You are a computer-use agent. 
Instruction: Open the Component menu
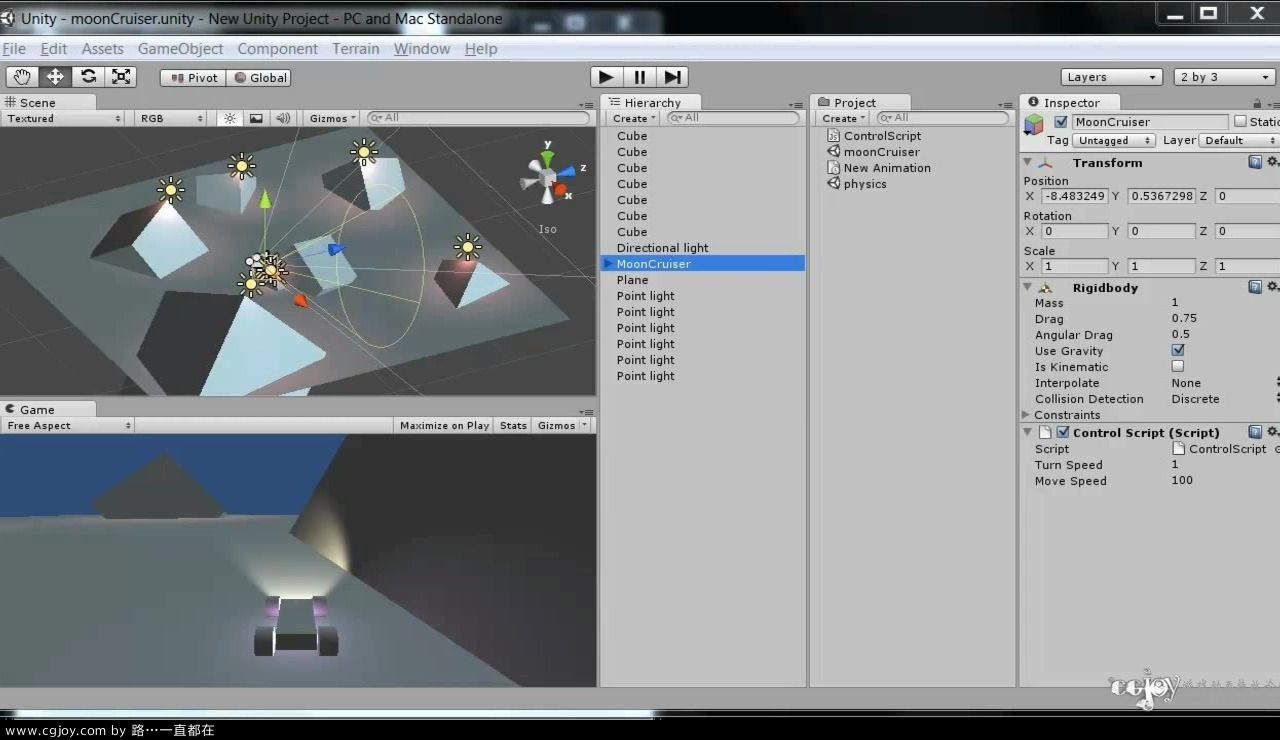277,48
